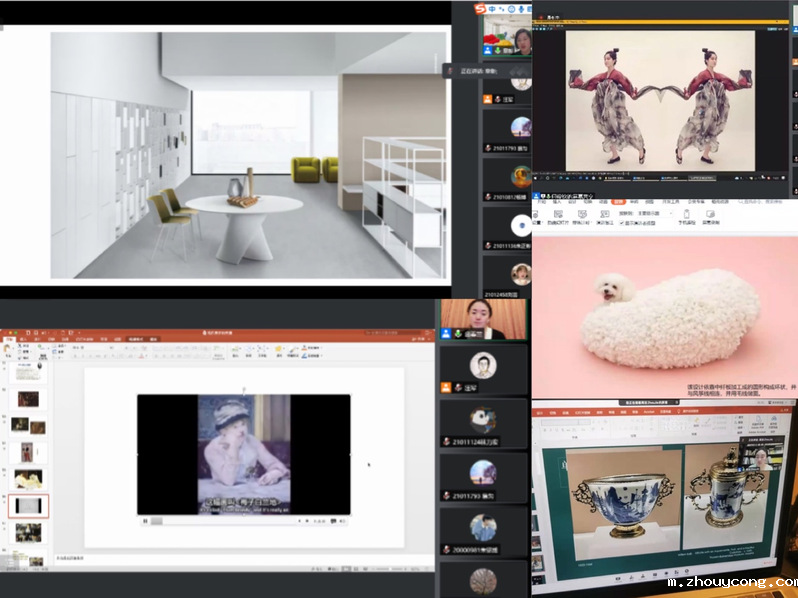Mute the slide video with the volume icon
Viewport: 798px width, 598px height.
pyautogui.click(x=343, y=521)
